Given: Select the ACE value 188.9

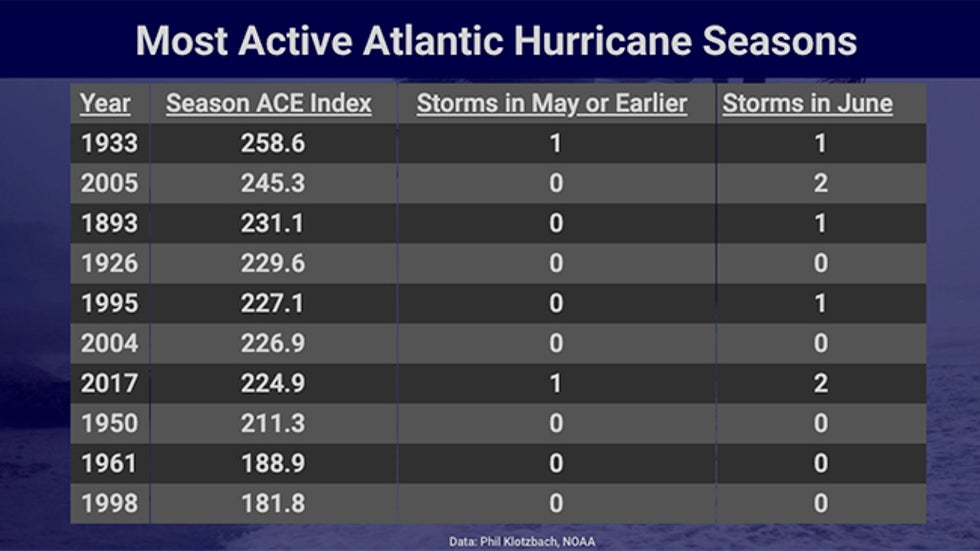Looking at the screenshot, I should pos(272,463).
